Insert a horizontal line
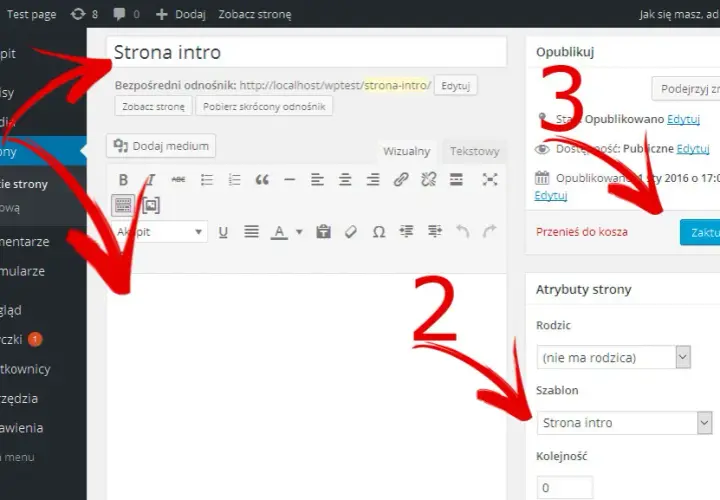720x500 pixels. click(289, 180)
